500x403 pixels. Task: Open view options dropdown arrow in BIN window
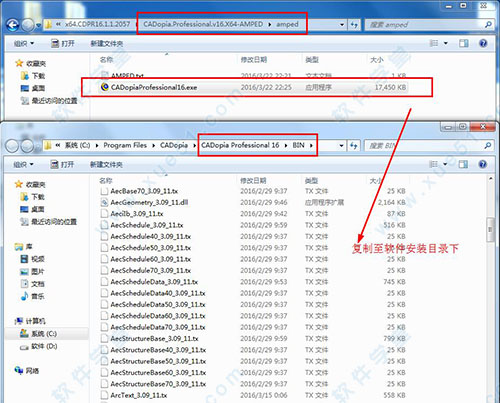tap(445, 164)
